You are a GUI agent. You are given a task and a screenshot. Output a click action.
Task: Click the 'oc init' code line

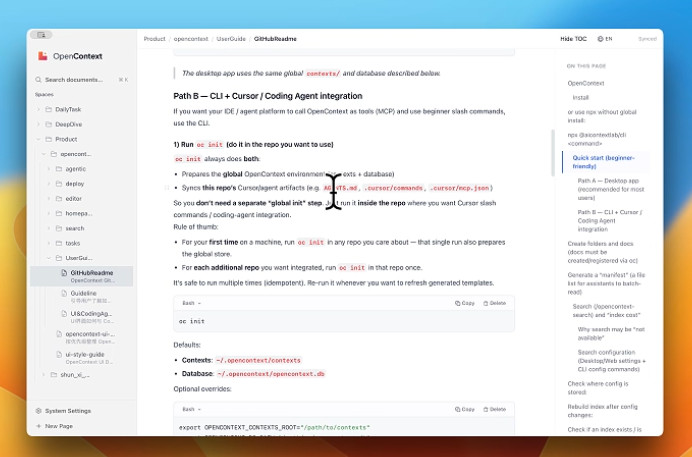point(192,321)
